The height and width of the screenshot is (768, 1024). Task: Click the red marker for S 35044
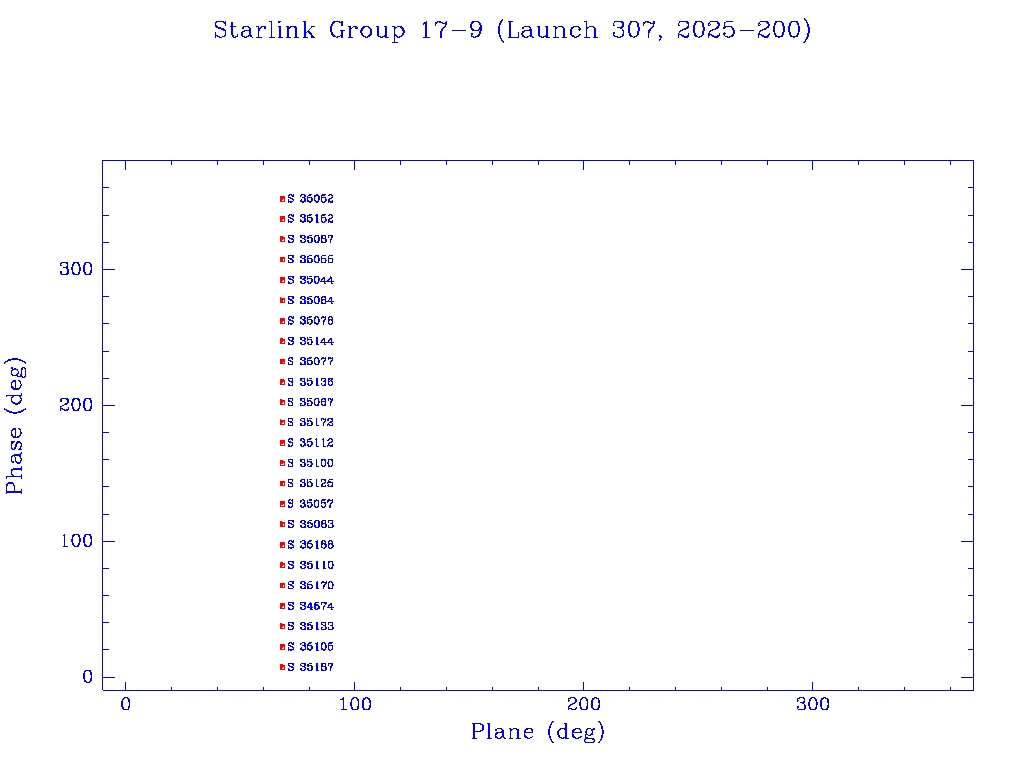click(x=283, y=280)
